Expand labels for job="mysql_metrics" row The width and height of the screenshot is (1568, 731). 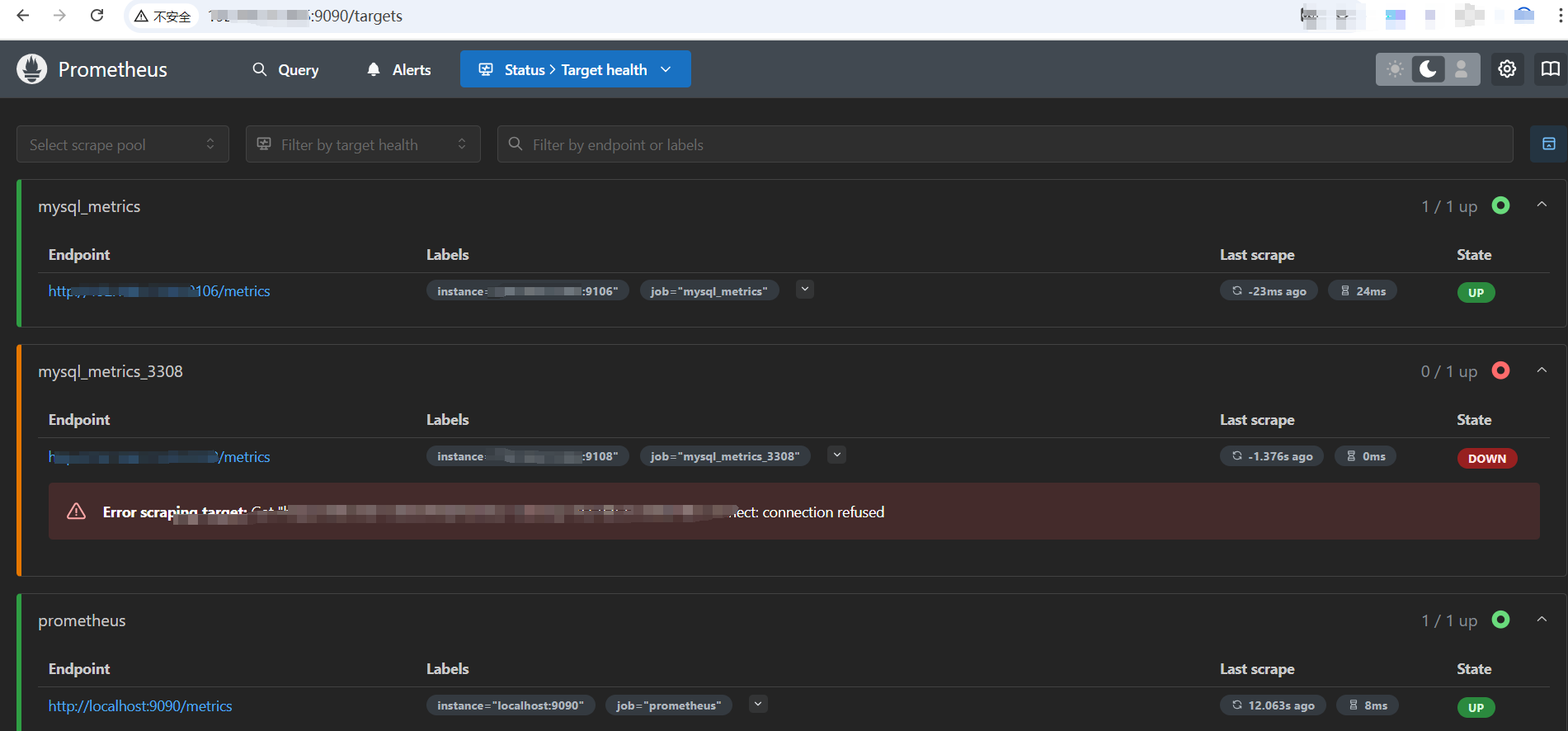(805, 290)
